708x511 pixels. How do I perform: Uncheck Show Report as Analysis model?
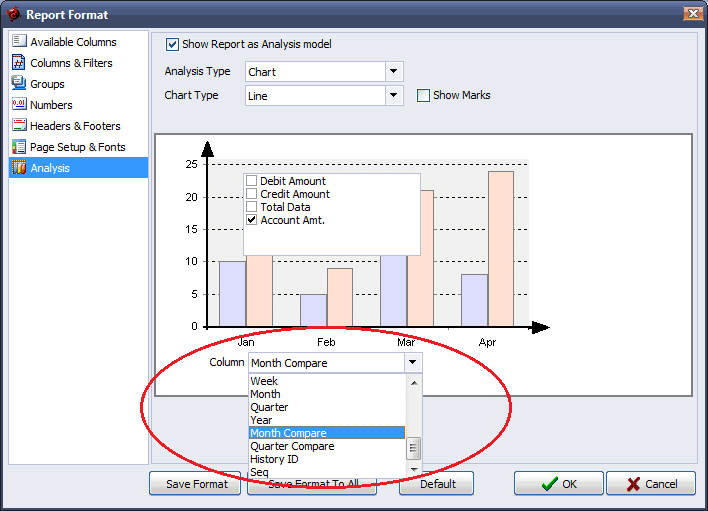tap(173, 44)
